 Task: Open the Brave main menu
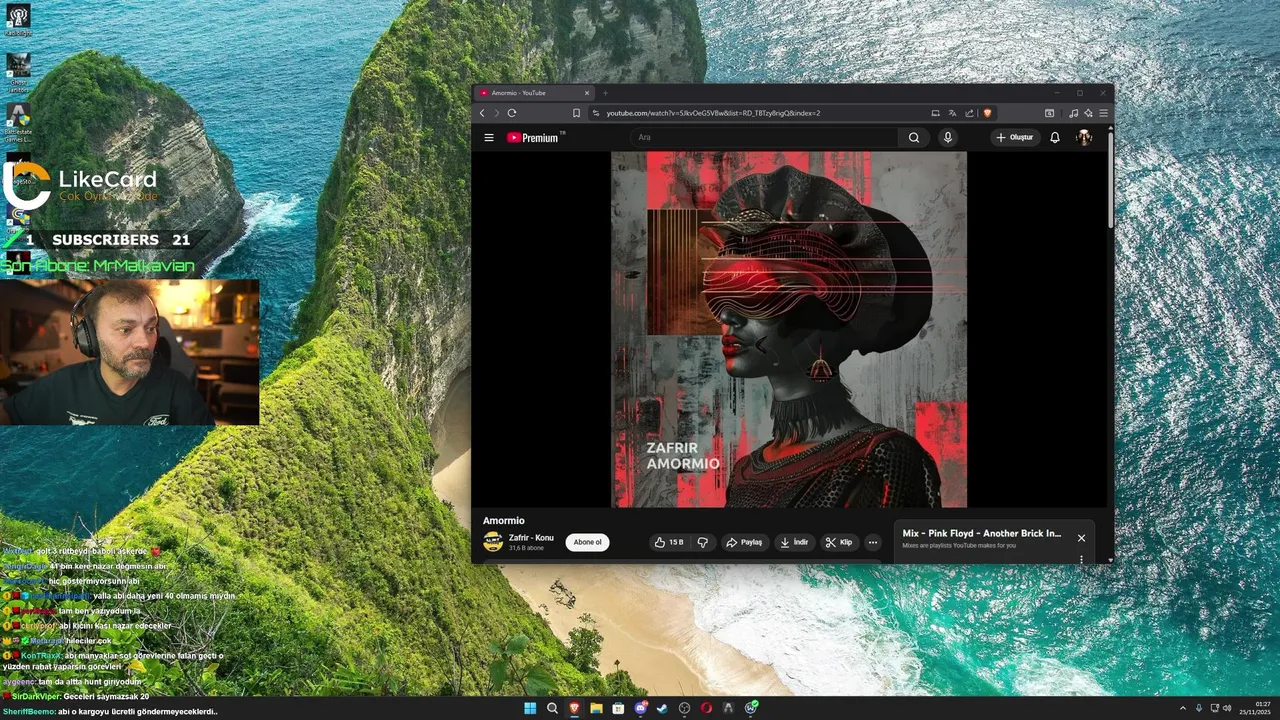1103,113
